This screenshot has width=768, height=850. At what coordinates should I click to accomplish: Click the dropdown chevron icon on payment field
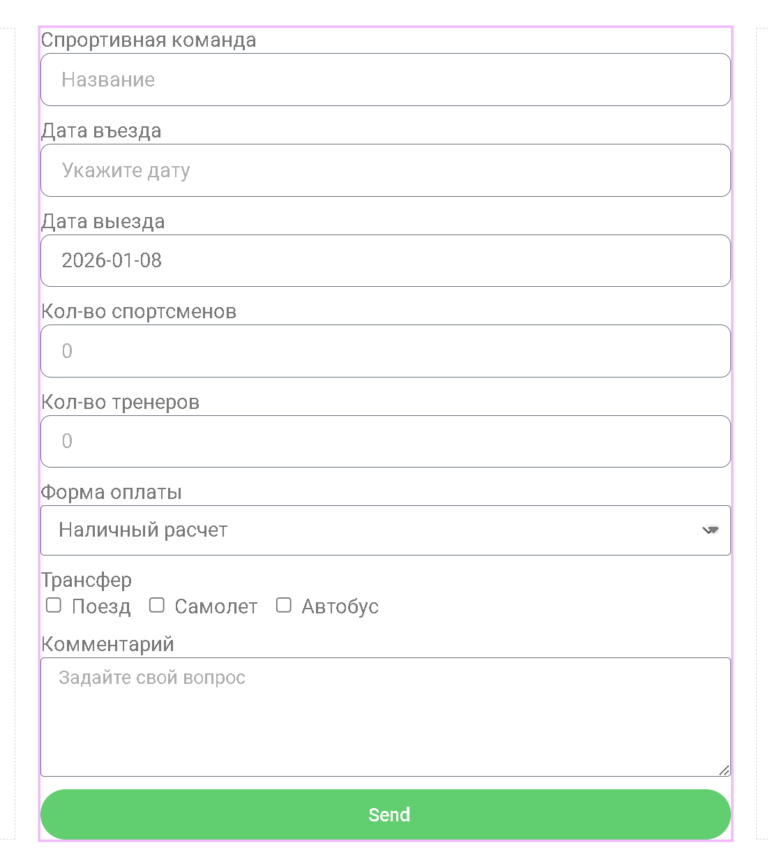coord(712,530)
